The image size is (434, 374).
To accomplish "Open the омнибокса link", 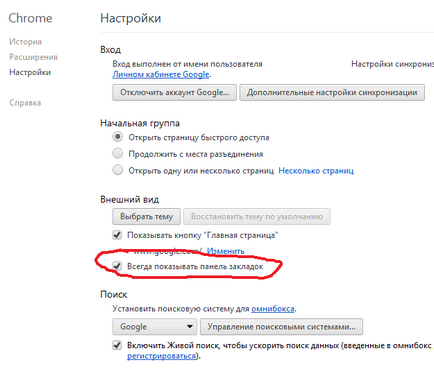I will pyautogui.click(x=273, y=309).
